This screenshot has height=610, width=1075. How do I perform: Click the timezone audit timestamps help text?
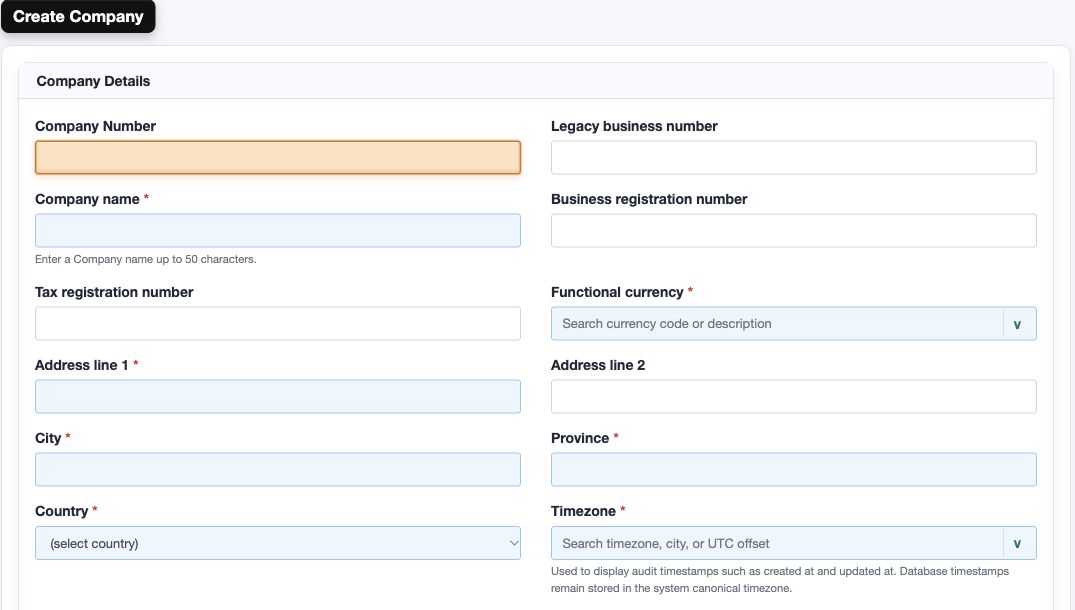pyautogui.click(x=780, y=579)
